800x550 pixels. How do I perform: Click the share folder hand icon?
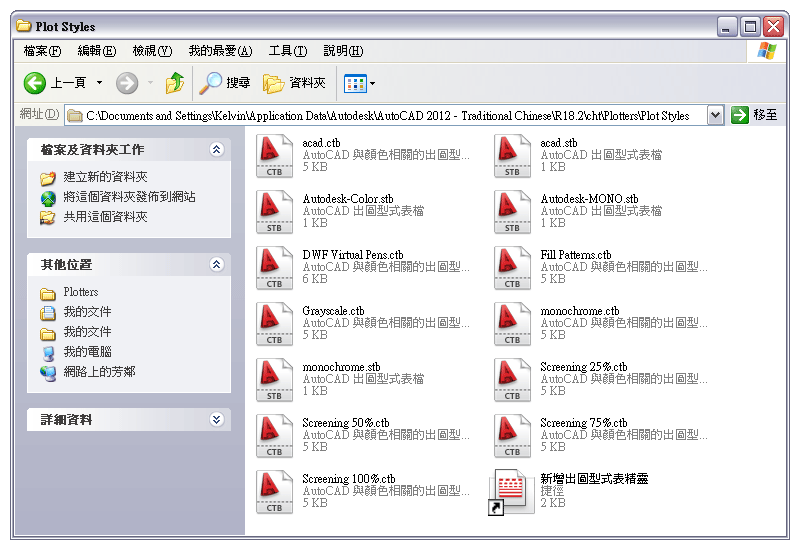click(x=47, y=218)
